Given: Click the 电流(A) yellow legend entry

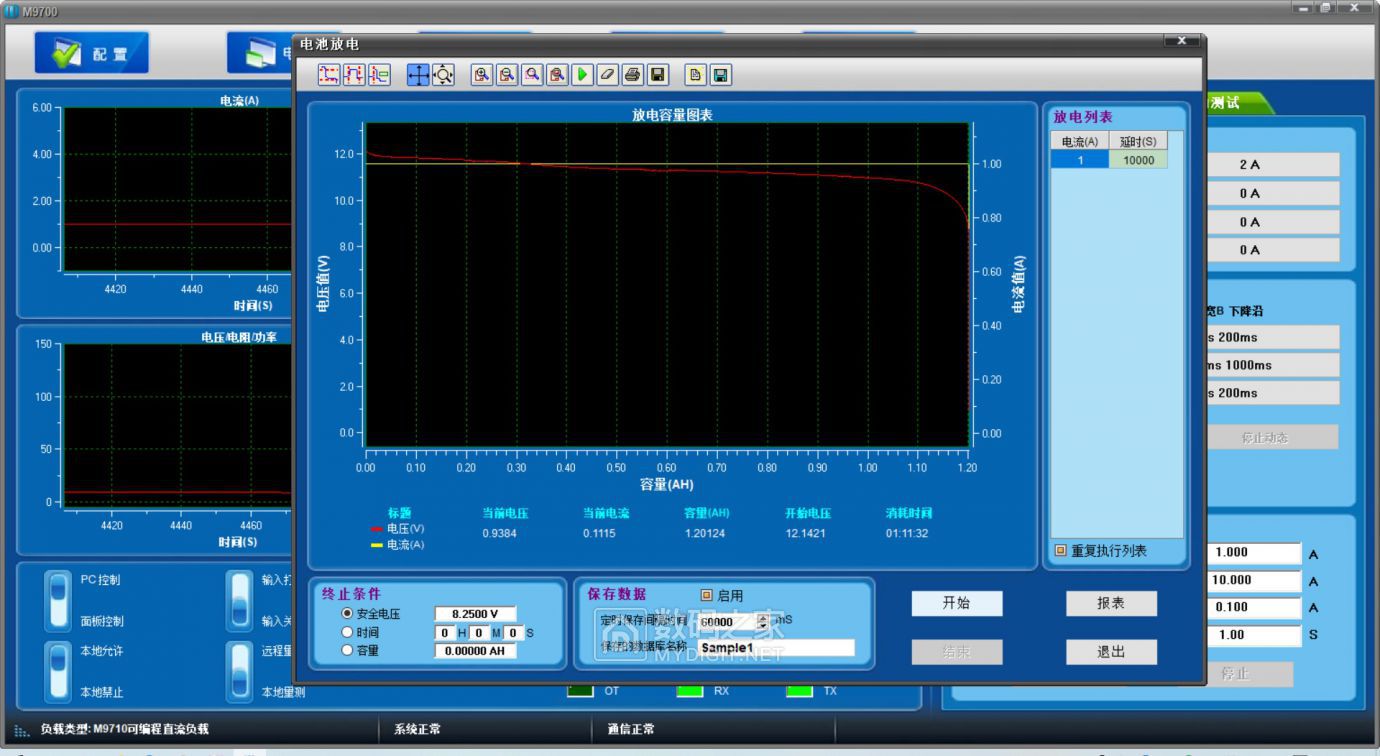Looking at the screenshot, I should tap(397, 544).
